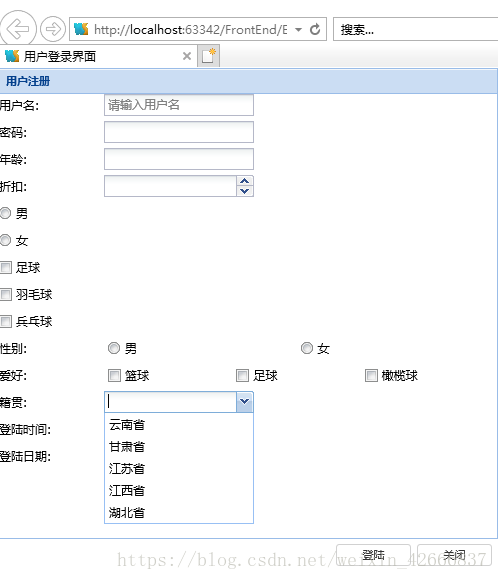
Task: Decrease 折扣 value with down spinner
Action: point(245,191)
